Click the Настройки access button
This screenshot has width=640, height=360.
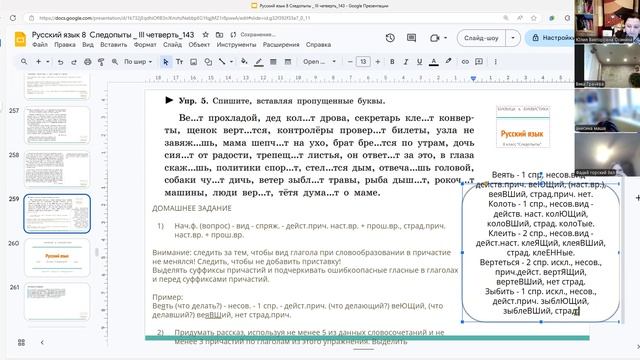pos(551,38)
